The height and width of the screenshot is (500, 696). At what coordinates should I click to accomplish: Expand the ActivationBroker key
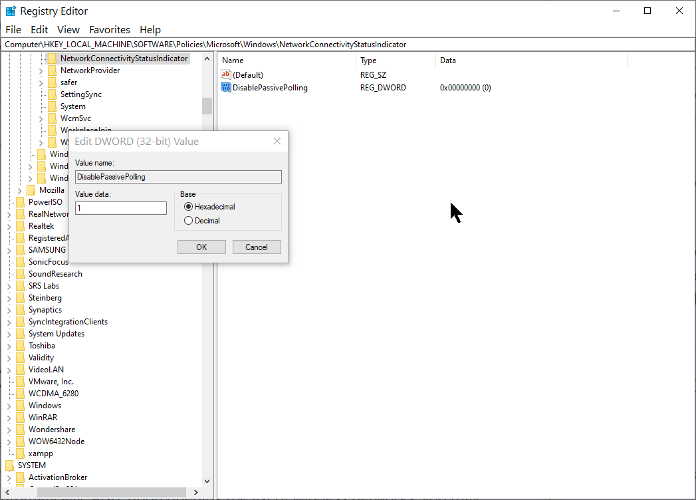pos(9,478)
